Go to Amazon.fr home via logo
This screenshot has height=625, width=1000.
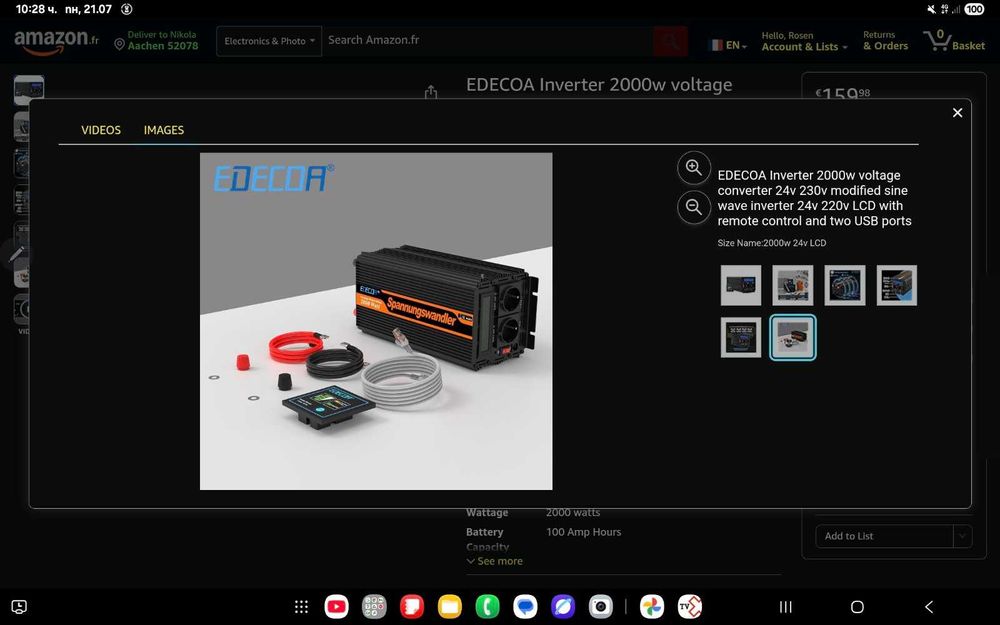point(56,41)
